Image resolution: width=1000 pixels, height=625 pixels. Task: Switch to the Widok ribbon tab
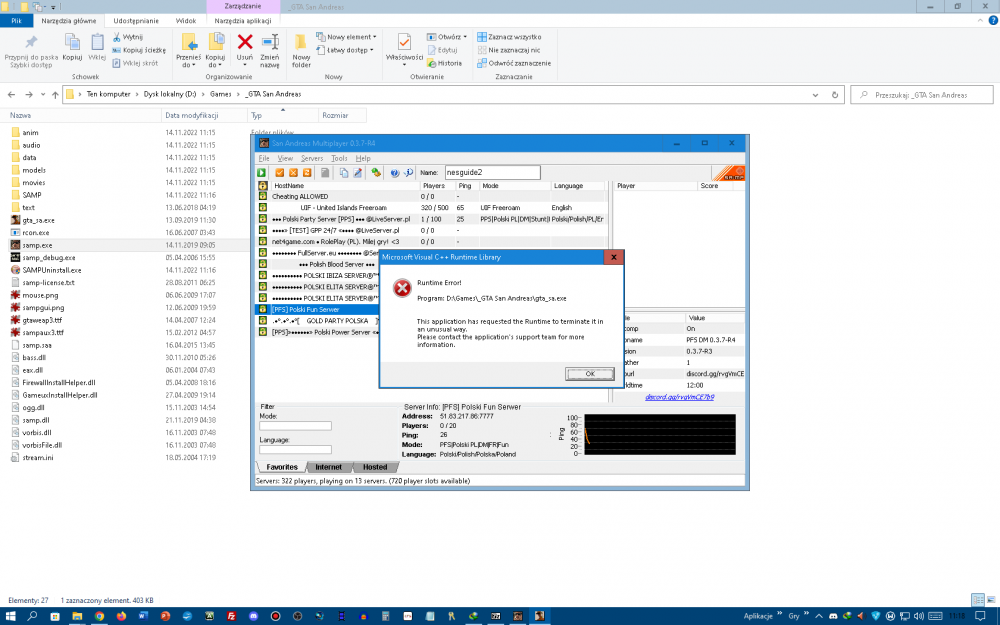[x=185, y=20]
